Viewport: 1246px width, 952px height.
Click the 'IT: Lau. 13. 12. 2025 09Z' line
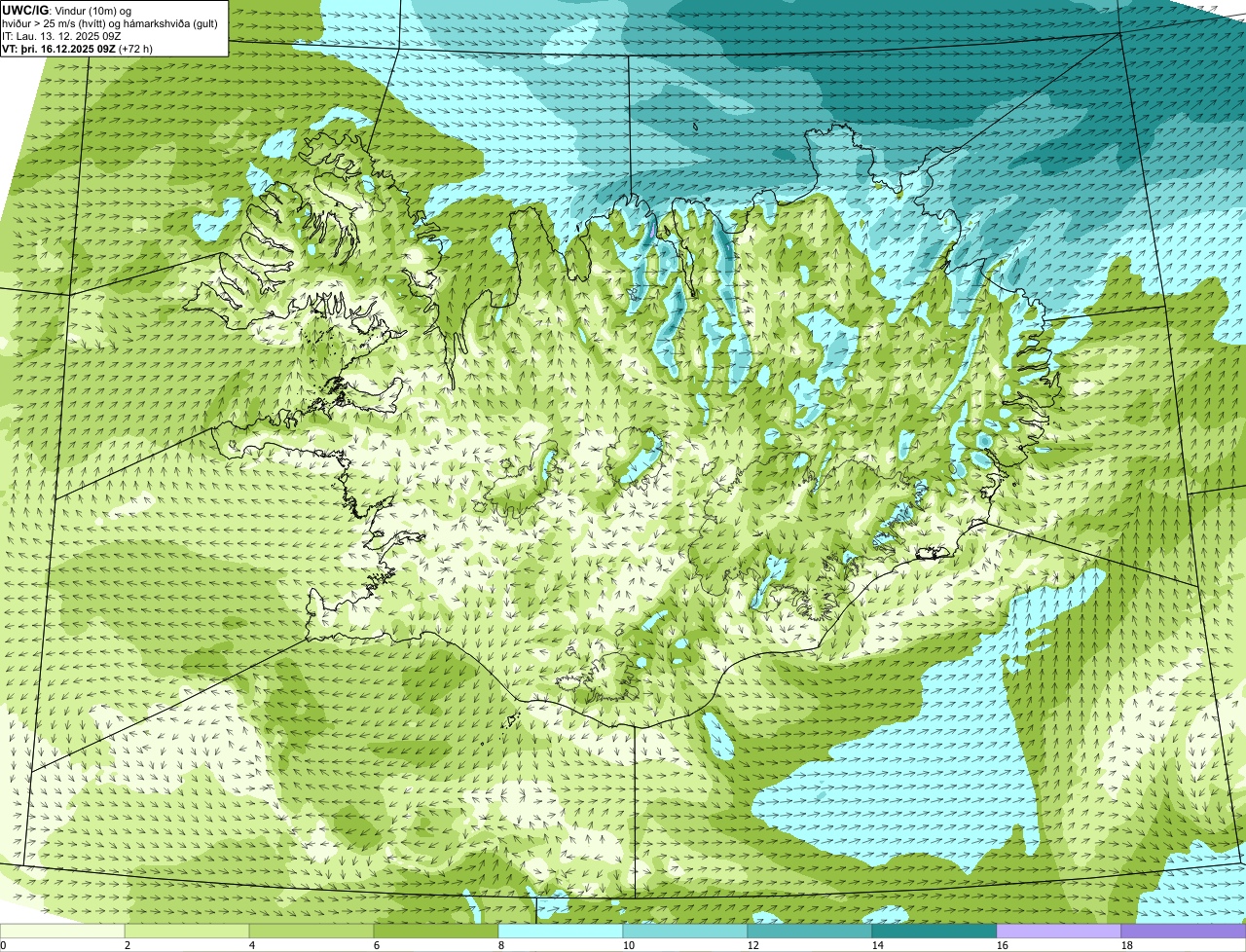tap(61, 35)
